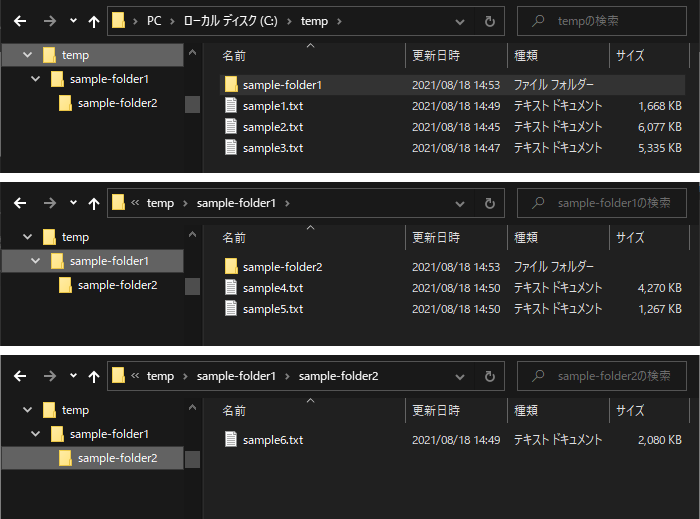Screen dimensions: 700x519
Task: Open recent locations chevron in bottom window
Action: tap(73, 377)
